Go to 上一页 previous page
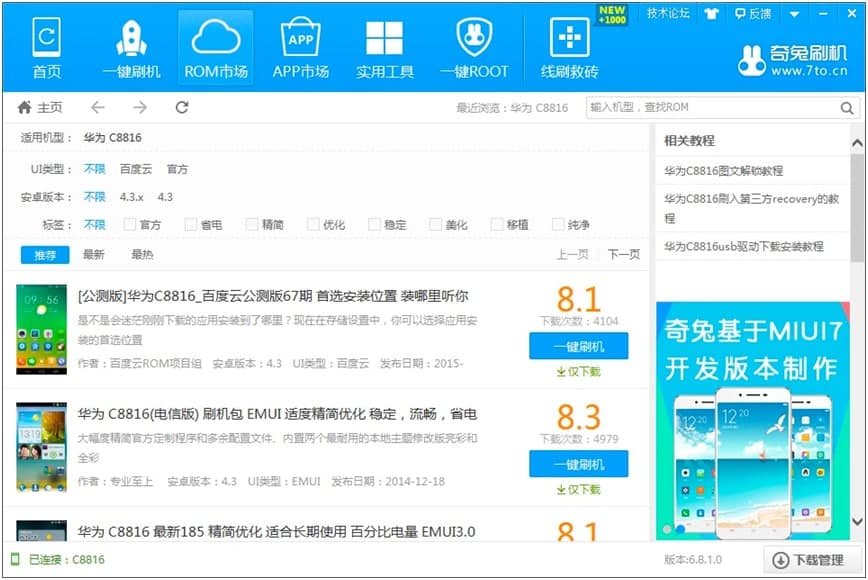This screenshot has height=580, width=868. click(x=572, y=254)
